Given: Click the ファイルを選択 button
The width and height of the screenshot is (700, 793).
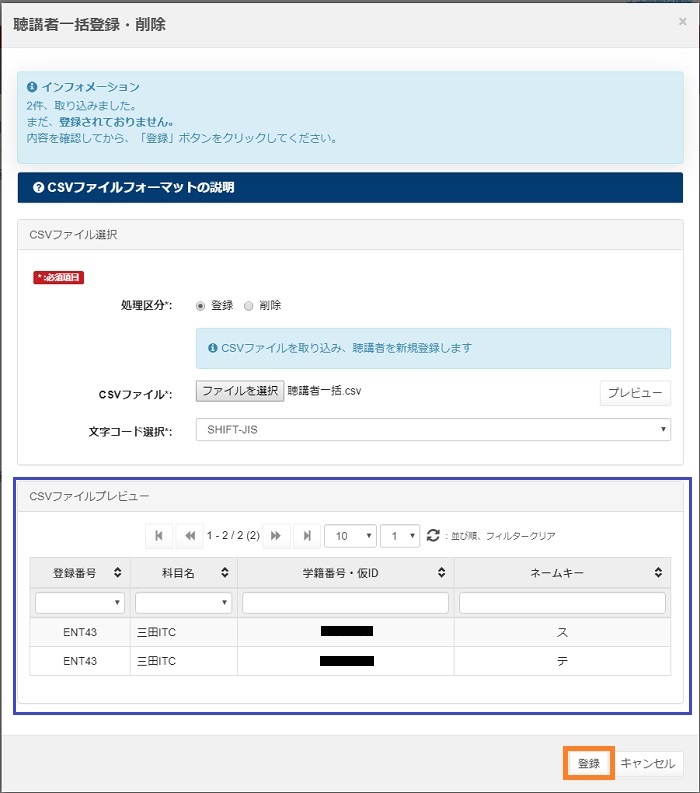Looking at the screenshot, I should [x=239, y=391].
